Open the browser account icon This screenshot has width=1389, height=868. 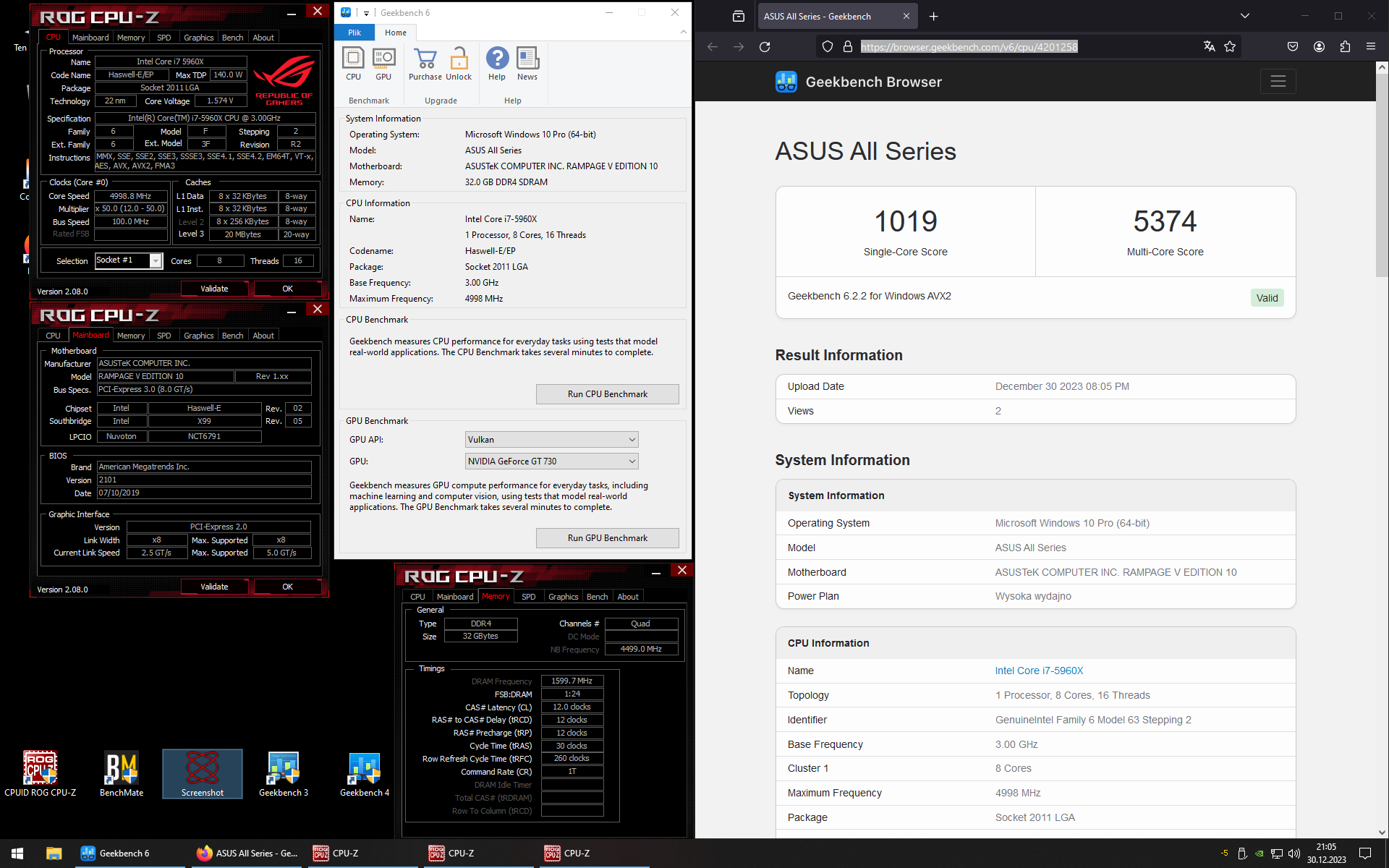(x=1319, y=47)
